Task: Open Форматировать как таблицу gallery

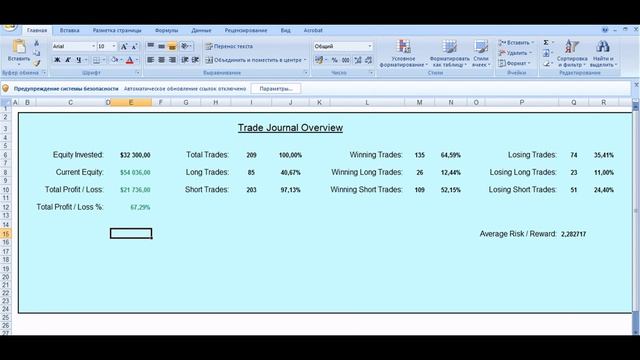Action: click(449, 53)
